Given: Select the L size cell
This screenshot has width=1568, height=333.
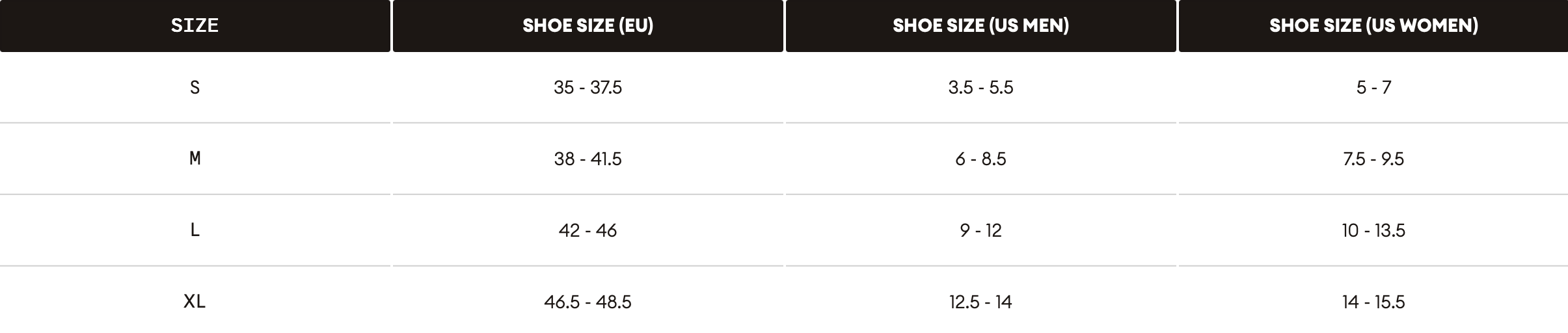Looking at the screenshot, I should click(195, 230).
